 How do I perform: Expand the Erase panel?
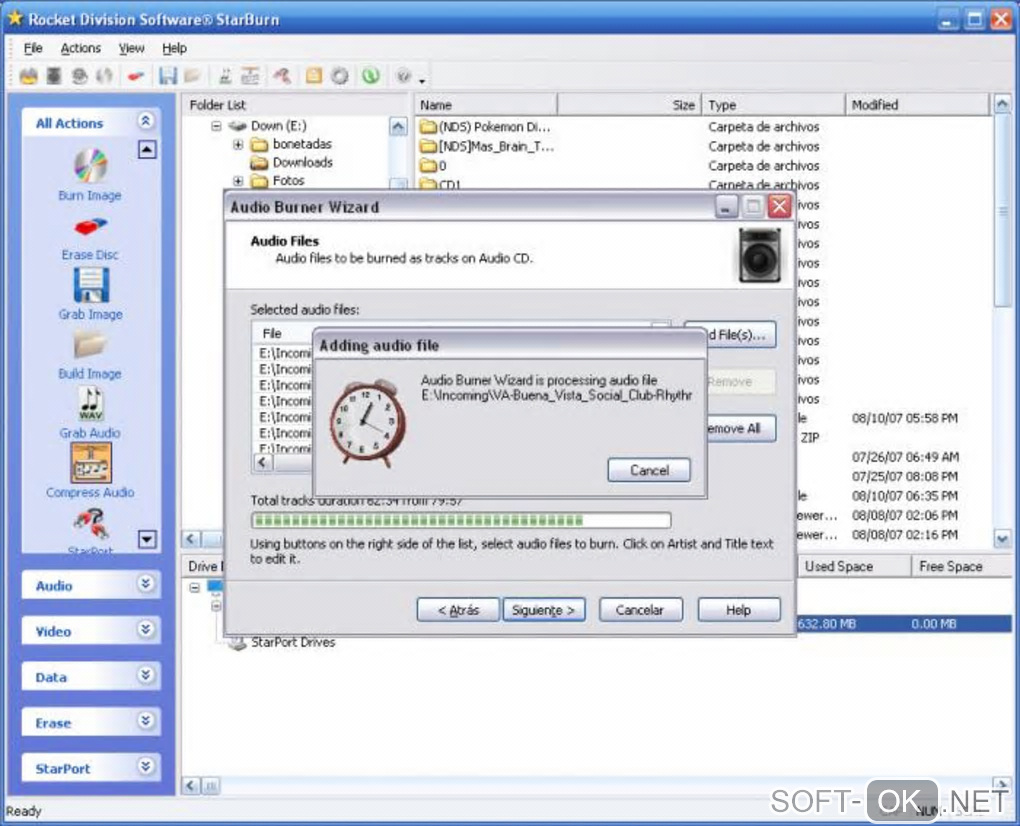coord(146,721)
